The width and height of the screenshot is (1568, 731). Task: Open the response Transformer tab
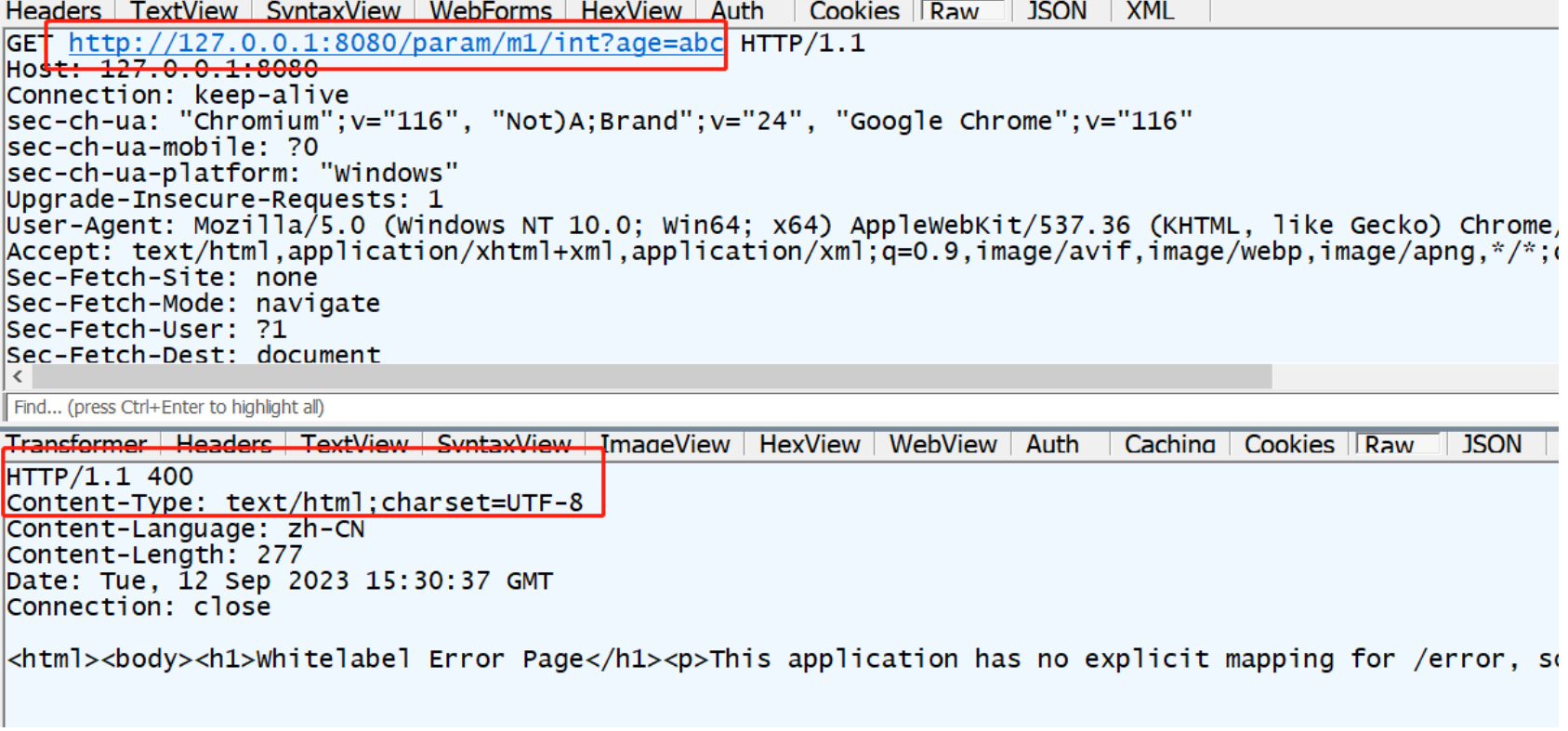point(77,445)
